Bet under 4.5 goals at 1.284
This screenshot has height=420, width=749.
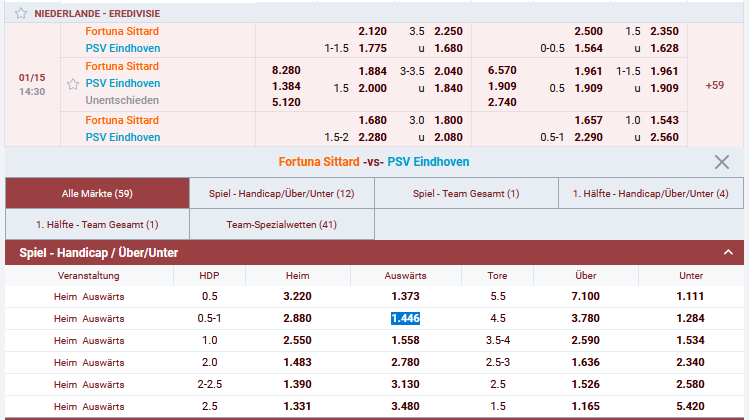(690, 318)
